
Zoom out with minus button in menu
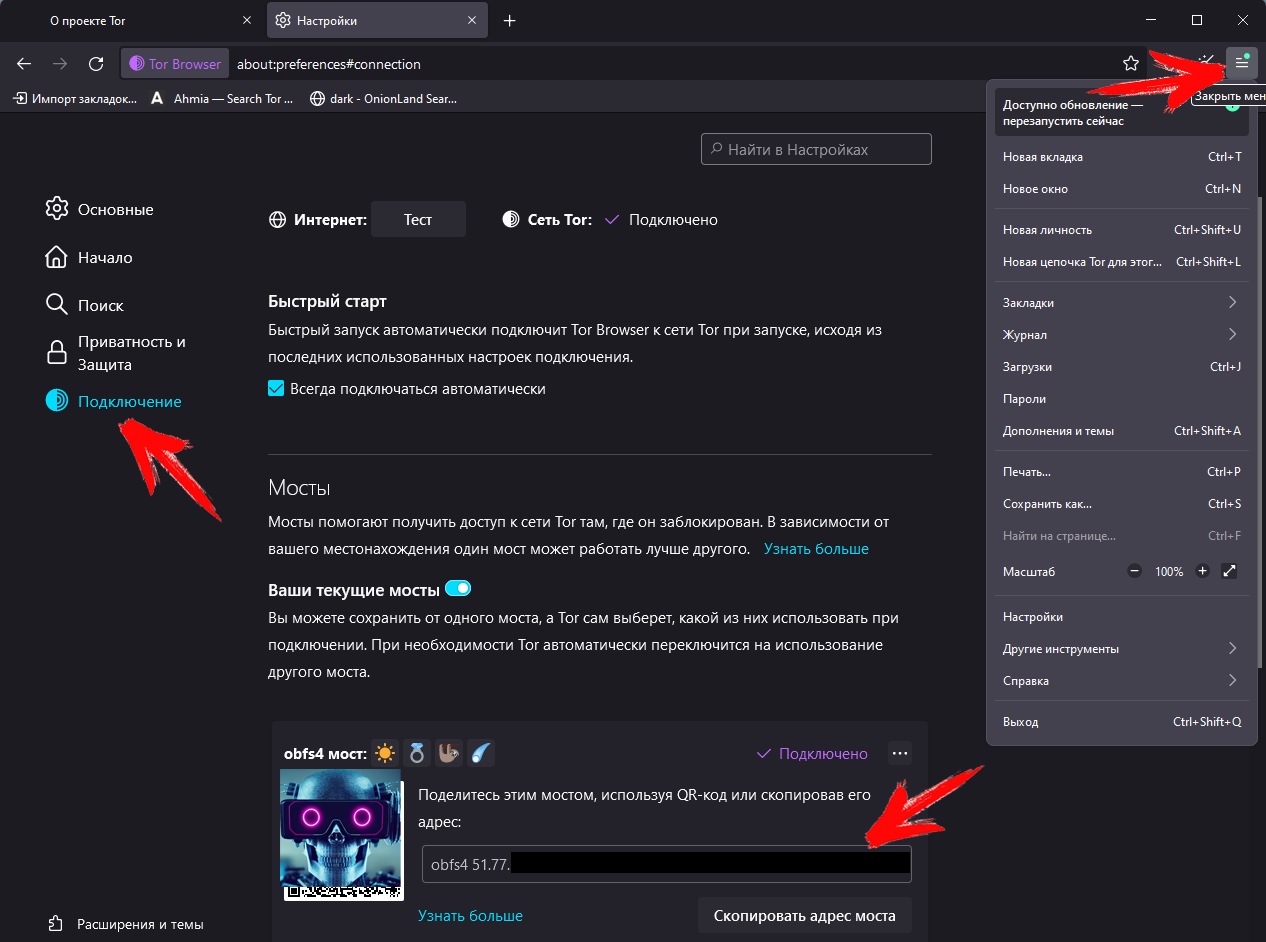[x=1134, y=571]
